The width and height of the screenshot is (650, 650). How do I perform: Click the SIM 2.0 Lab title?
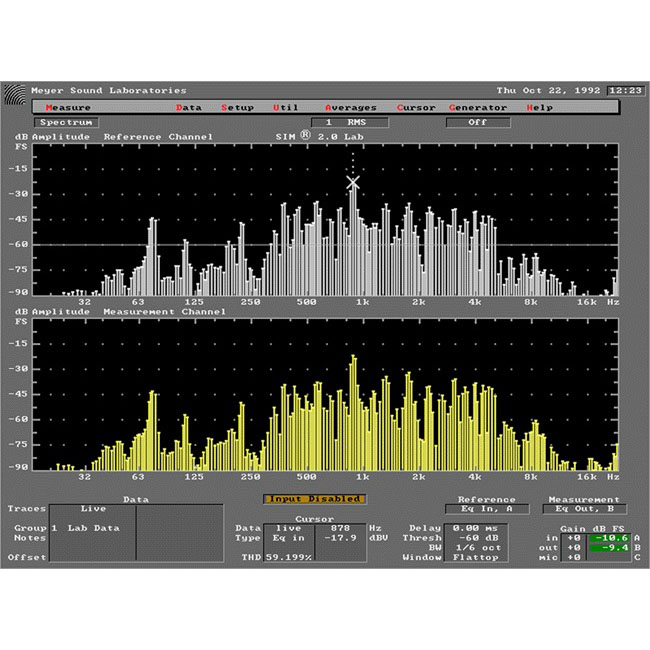(x=320, y=136)
